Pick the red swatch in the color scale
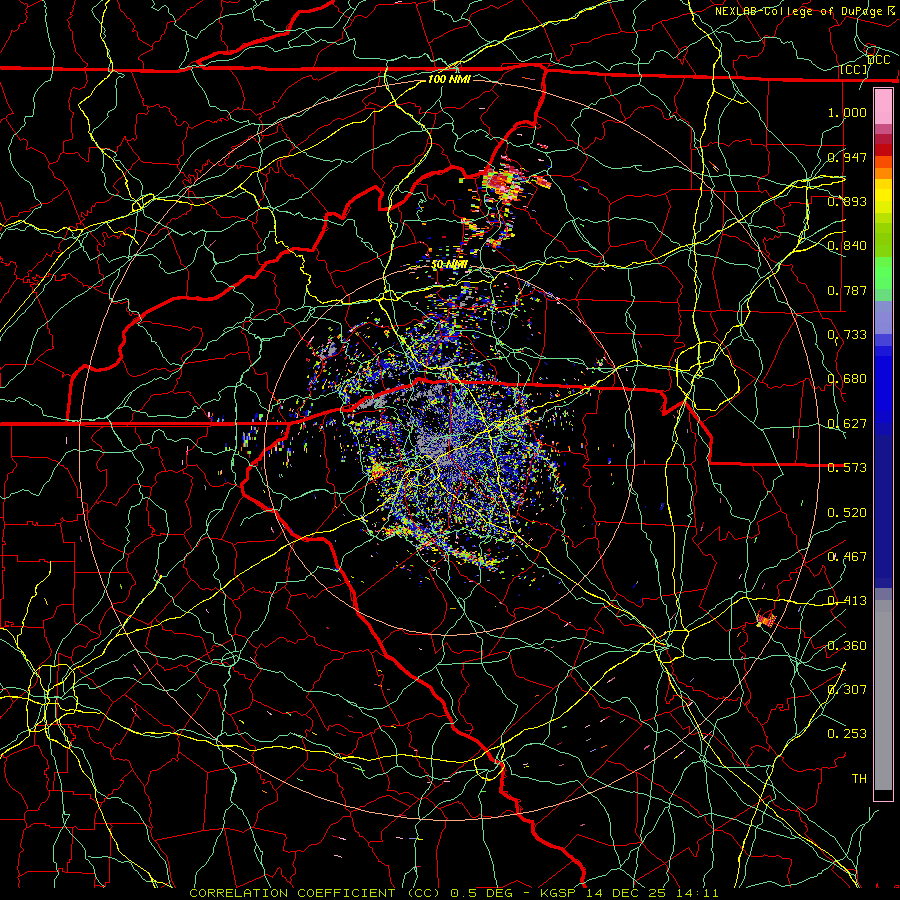 [x=883, y=149]
